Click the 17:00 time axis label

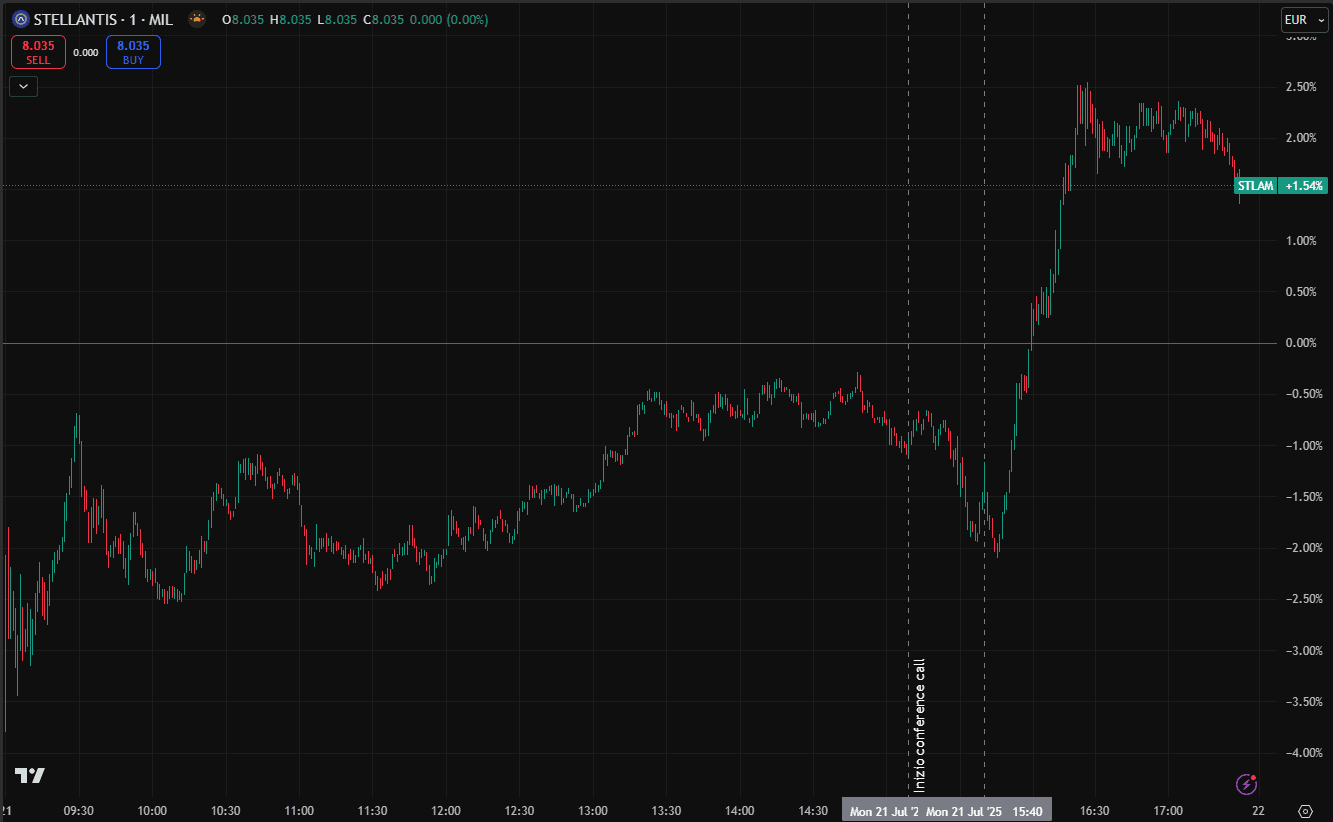[1168, 811]
